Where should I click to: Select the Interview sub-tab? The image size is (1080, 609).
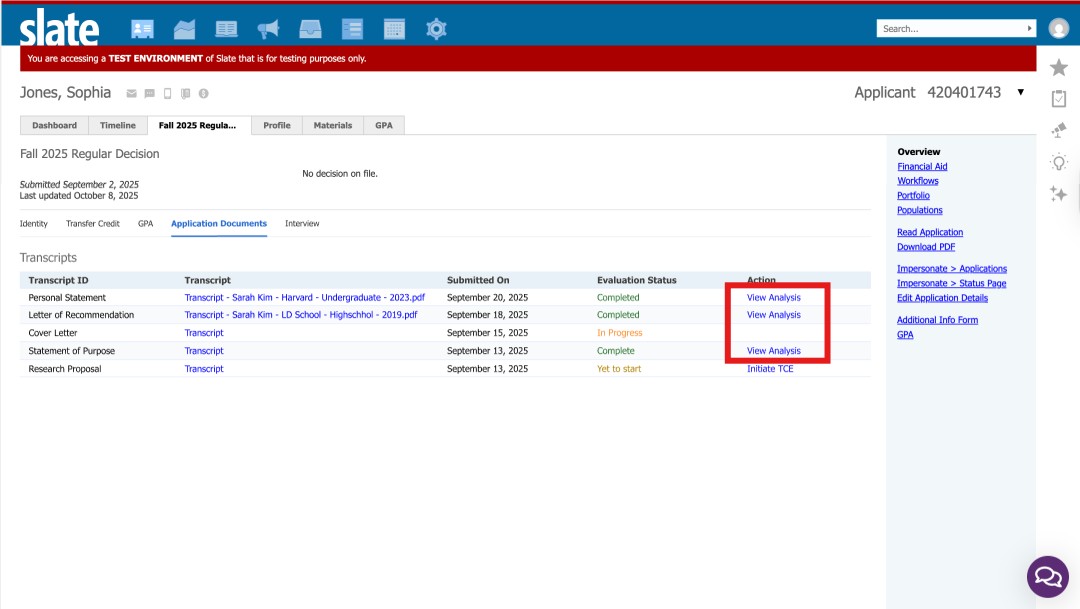click(x=302, y=224)
